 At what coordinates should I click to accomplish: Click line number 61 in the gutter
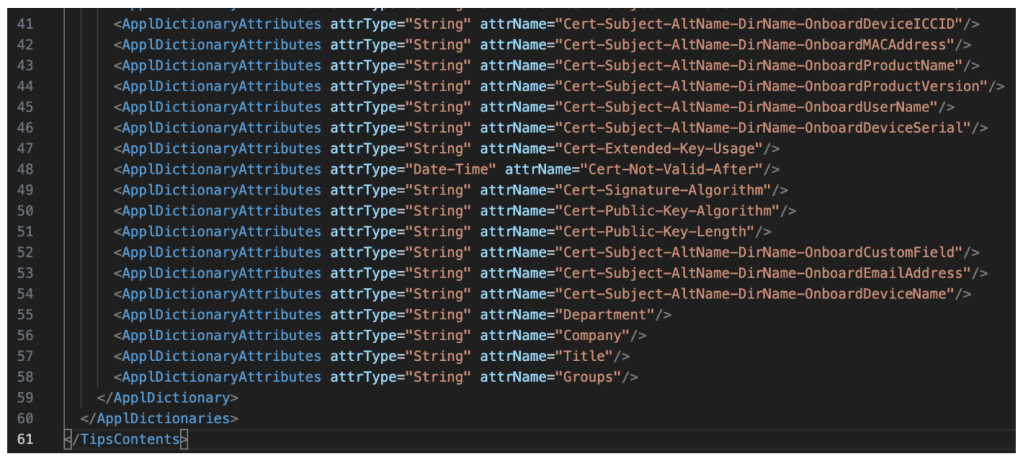tap(25, 439)
